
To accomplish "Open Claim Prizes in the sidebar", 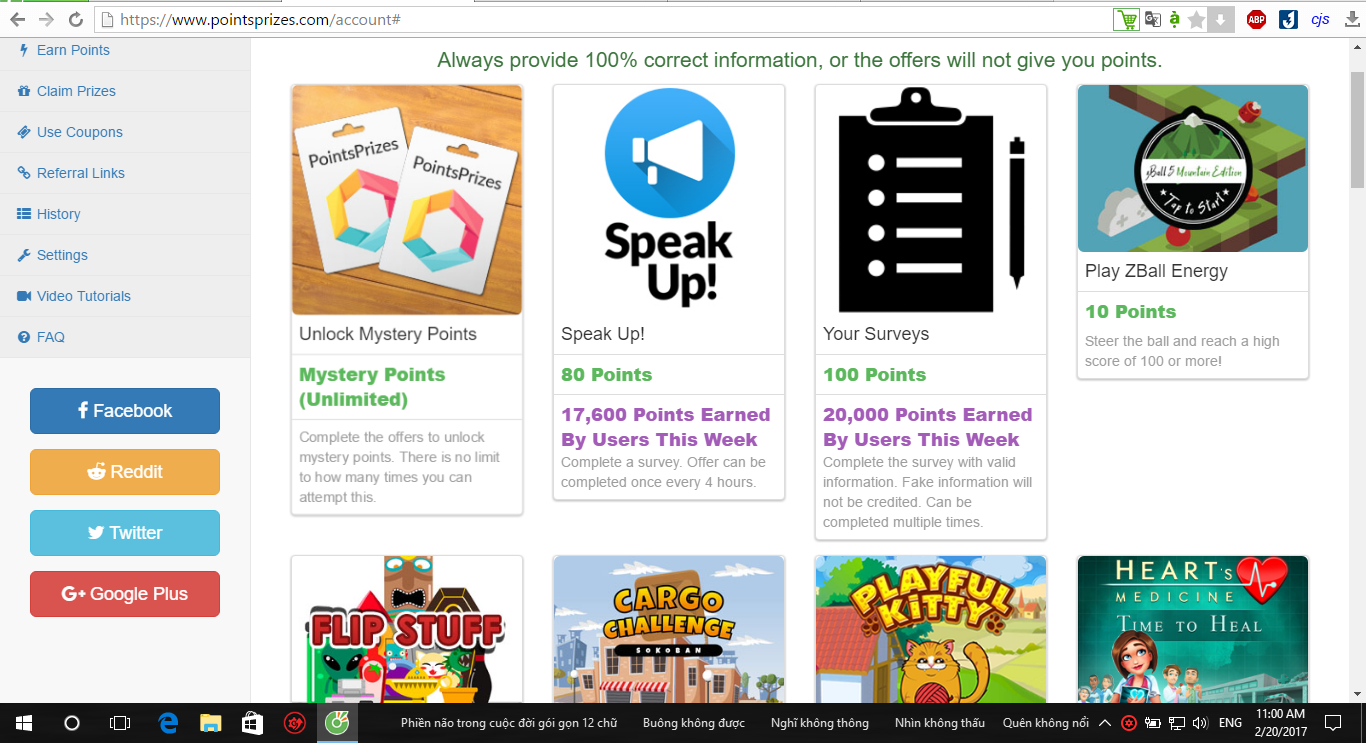I will pos(125,91).
